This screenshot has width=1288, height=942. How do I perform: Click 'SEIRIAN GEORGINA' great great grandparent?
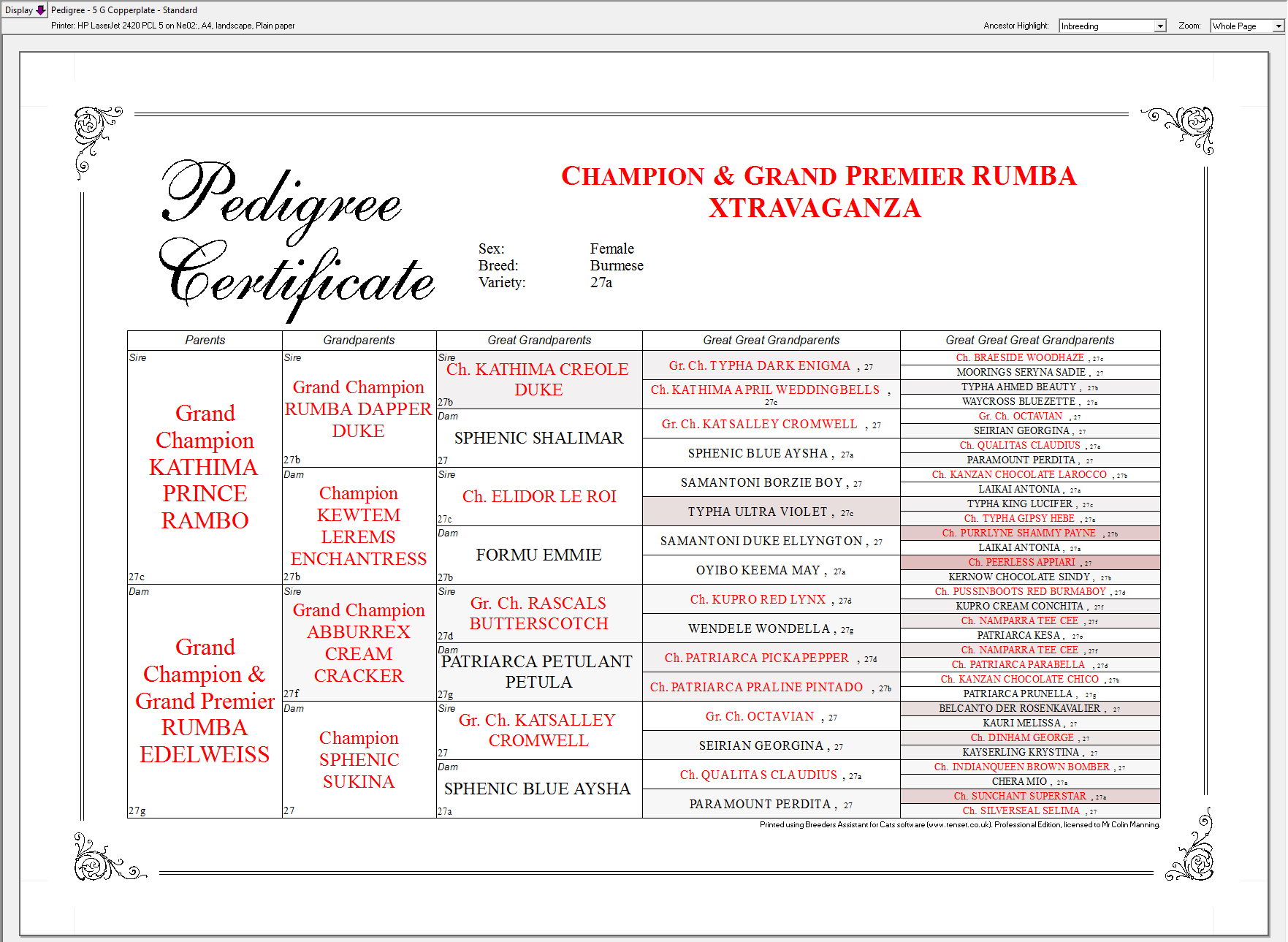coord(771,745)
